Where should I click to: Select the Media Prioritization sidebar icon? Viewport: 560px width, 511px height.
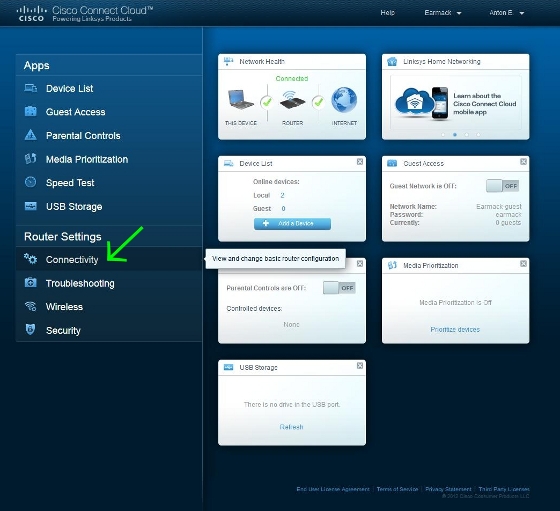[31, 159]
